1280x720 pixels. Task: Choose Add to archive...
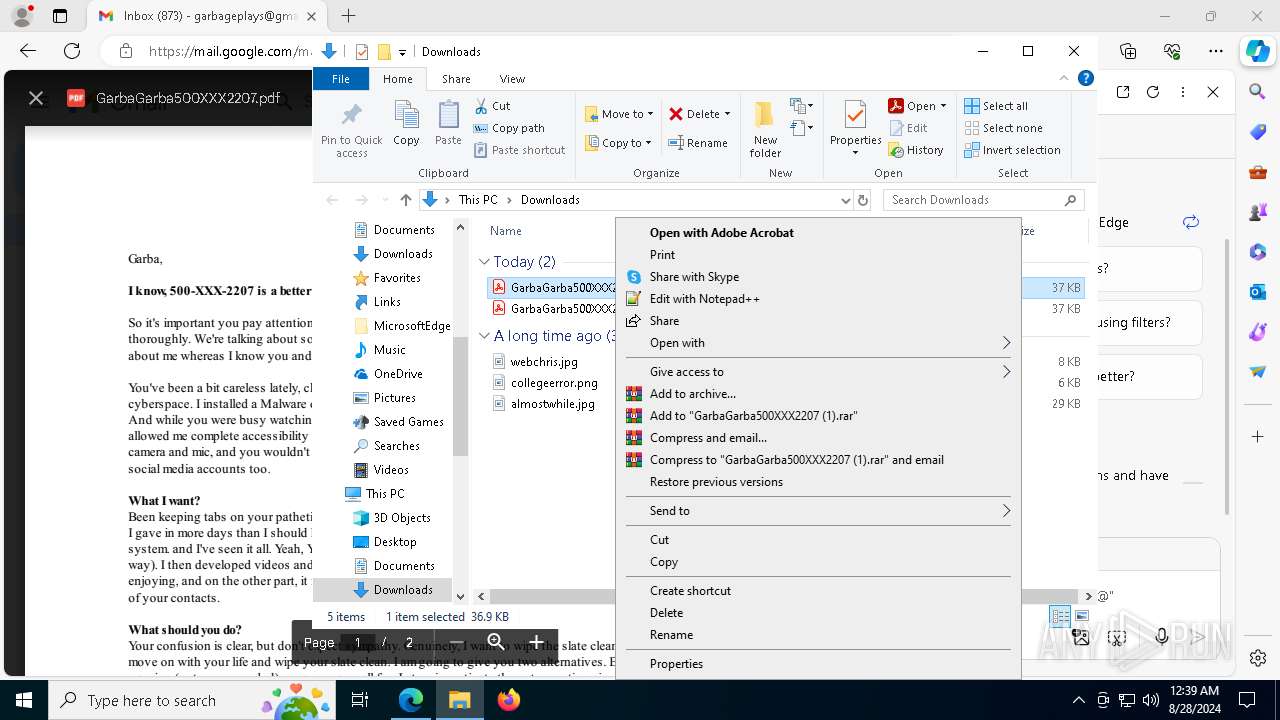point(818,394)
